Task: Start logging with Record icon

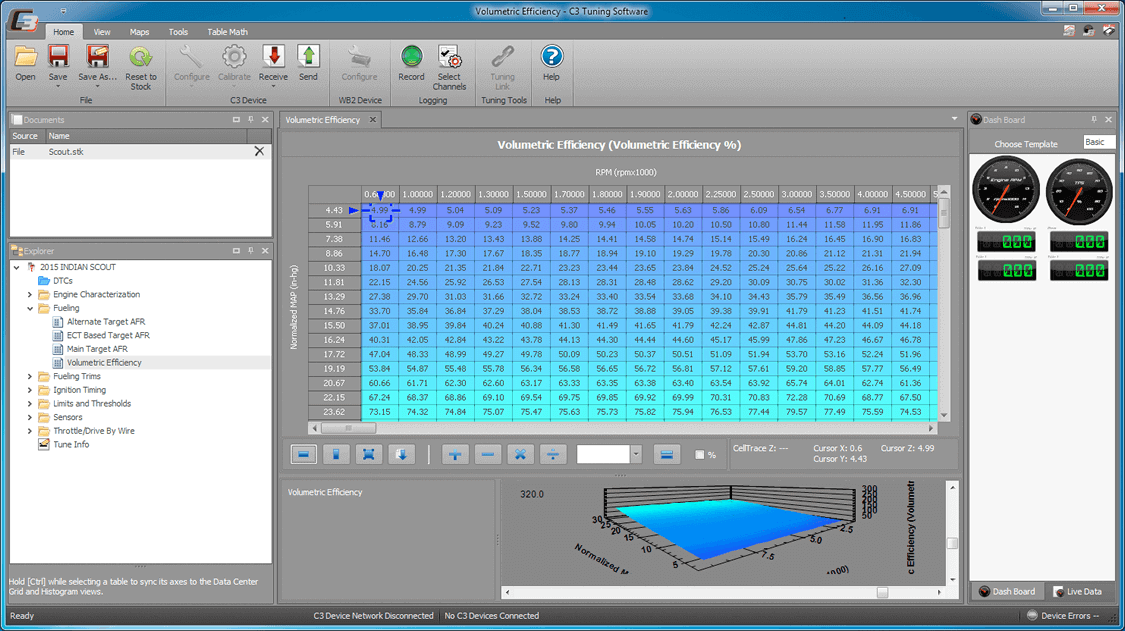Action: (x=412, y=57)
